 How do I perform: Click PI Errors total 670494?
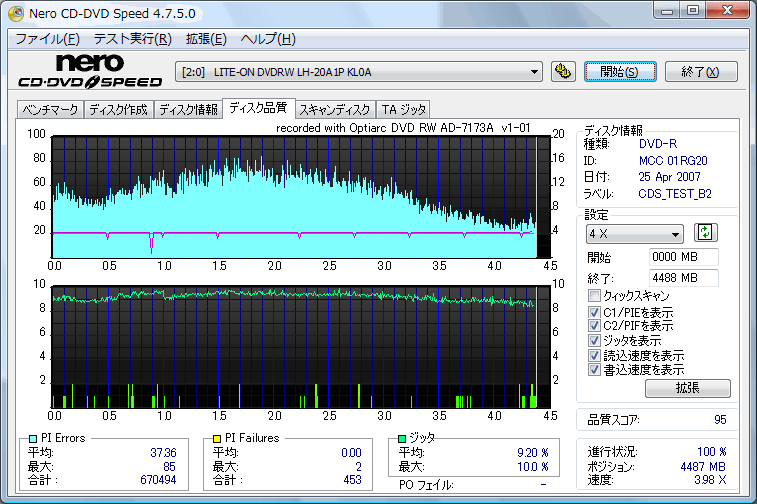click(x=158, y=480)
